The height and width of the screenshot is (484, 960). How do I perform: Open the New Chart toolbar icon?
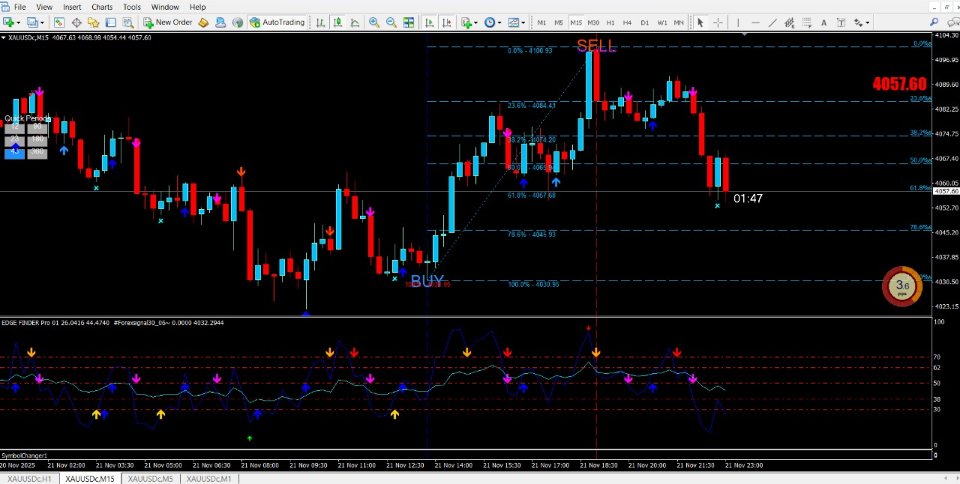click(x=9, y=23)
